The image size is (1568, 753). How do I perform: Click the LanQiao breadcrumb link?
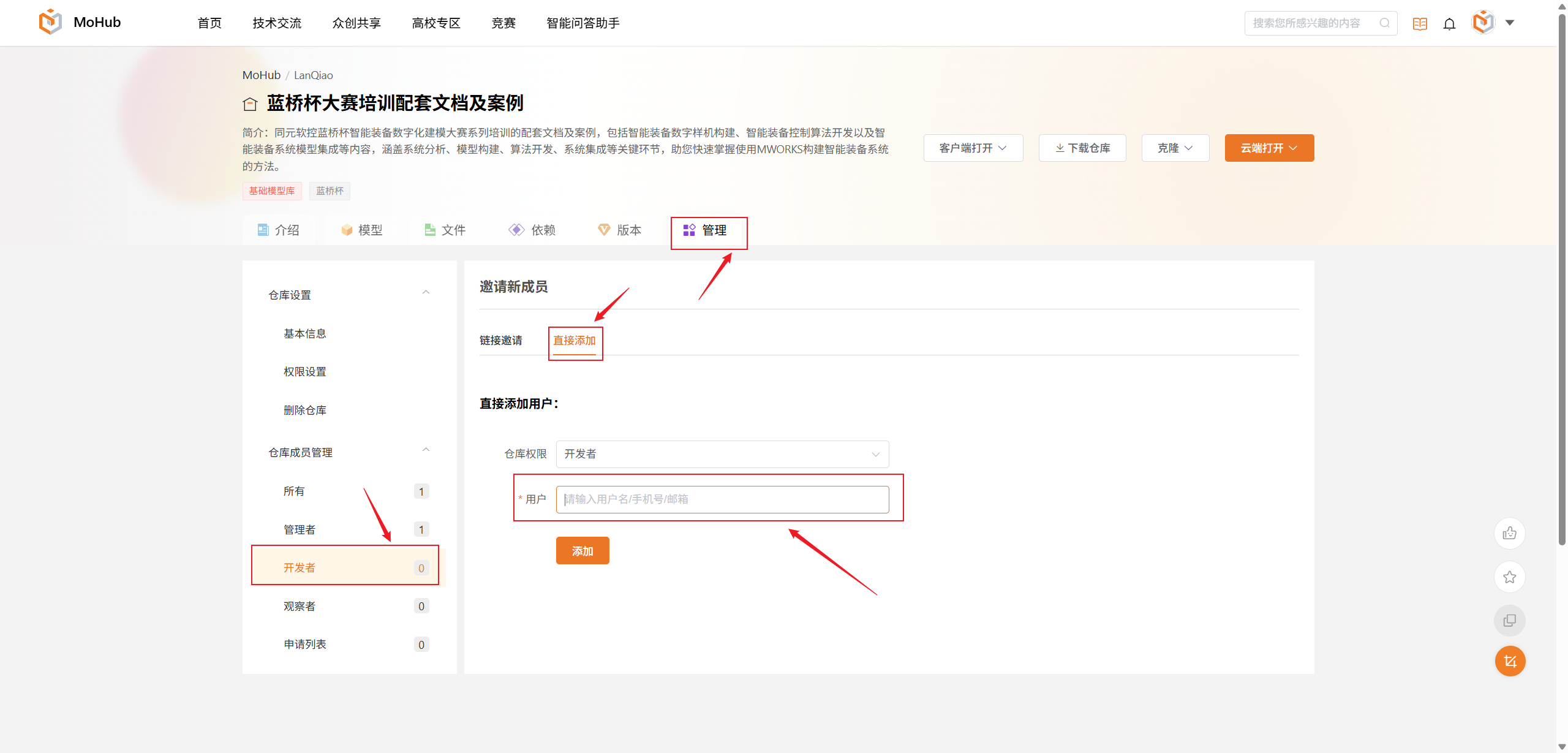tap(314, 75)
